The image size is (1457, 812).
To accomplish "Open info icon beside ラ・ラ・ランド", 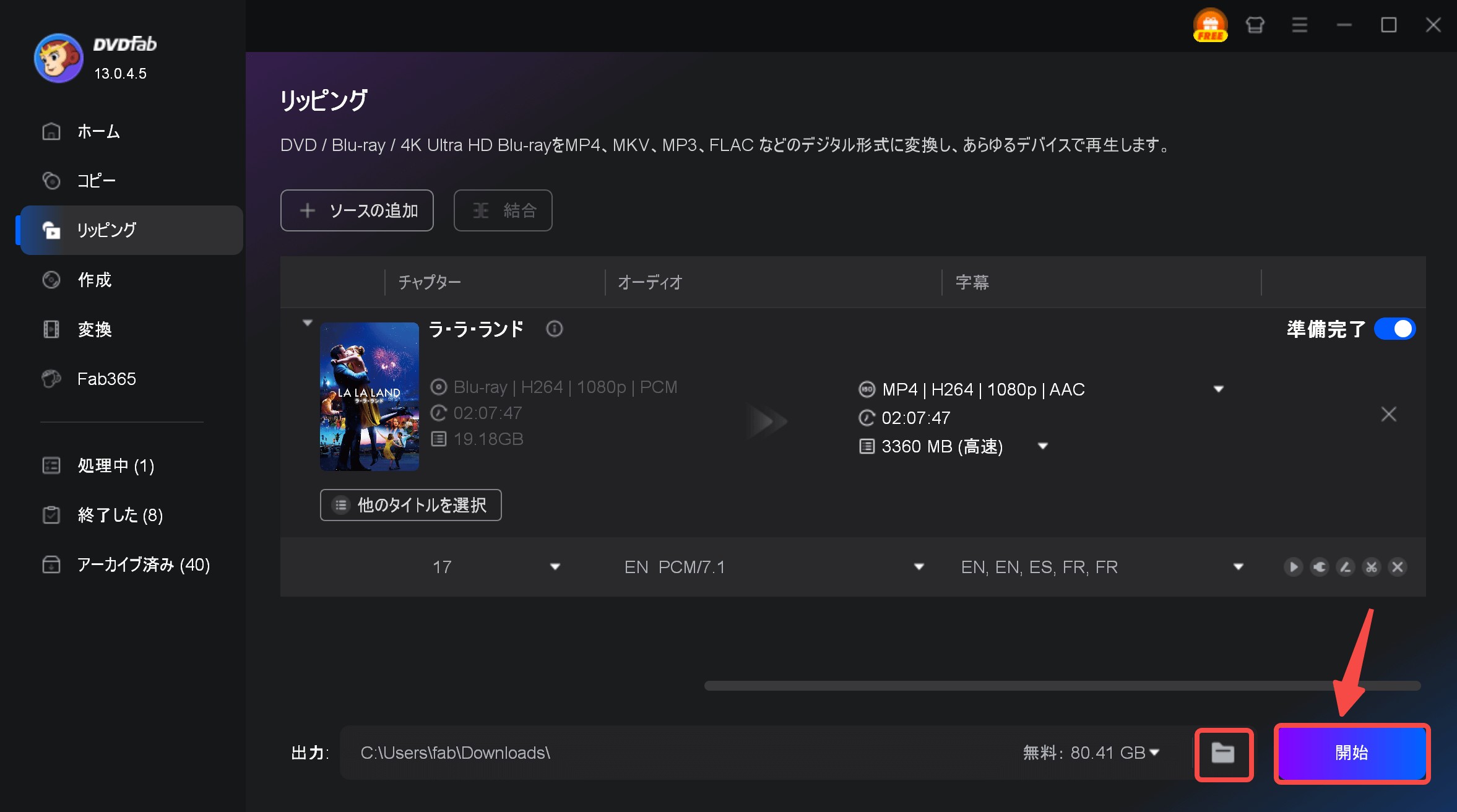I will 555,329.
